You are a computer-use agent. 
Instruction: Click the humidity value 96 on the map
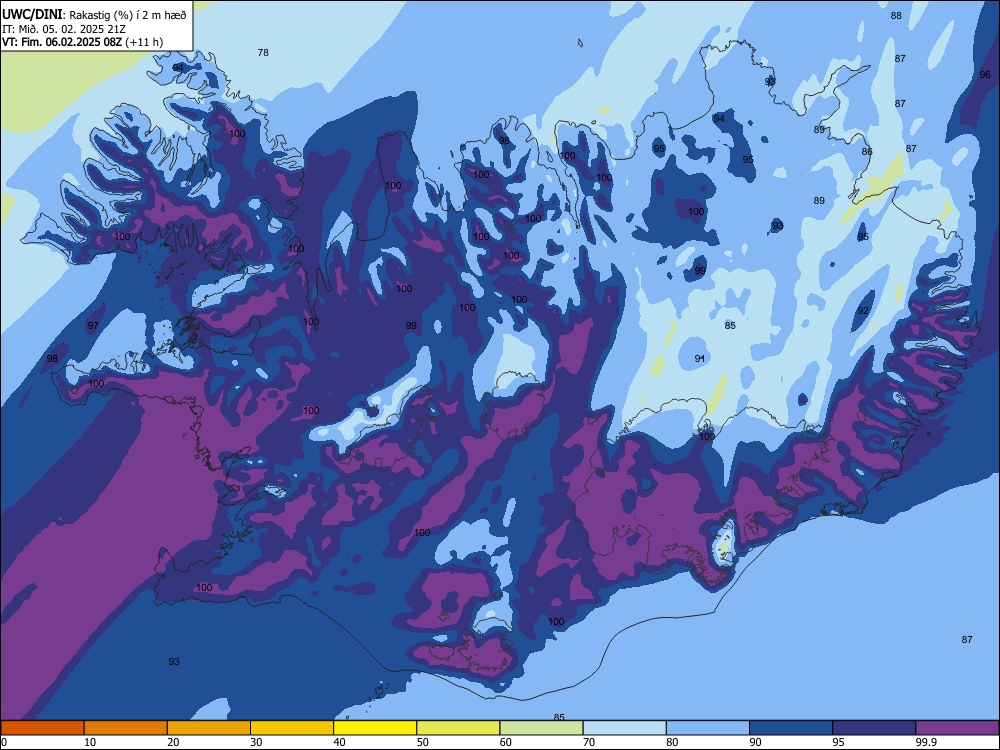tap(985, 75)
